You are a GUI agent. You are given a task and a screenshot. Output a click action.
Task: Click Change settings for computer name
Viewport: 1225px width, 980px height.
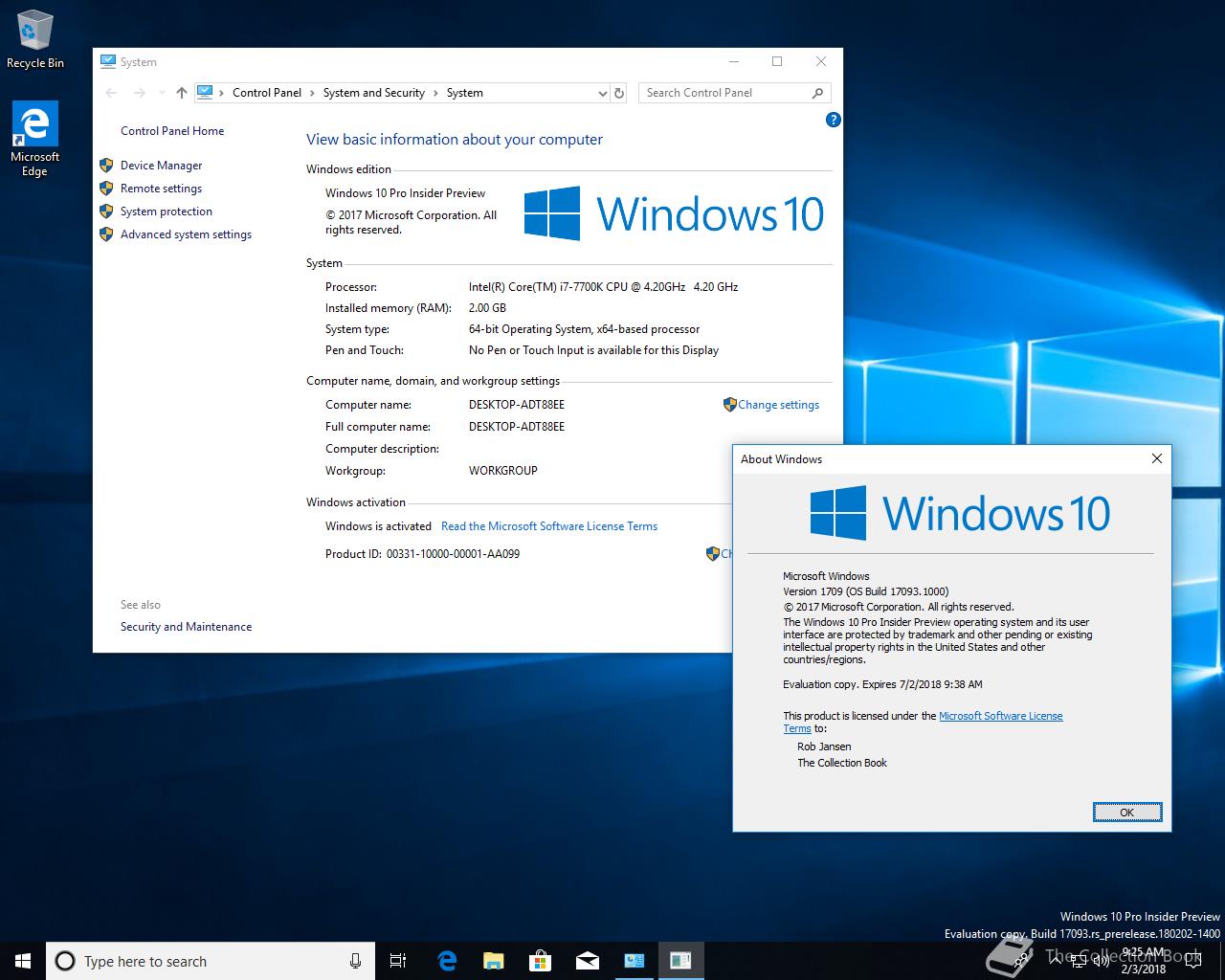(x=778, y=405)
